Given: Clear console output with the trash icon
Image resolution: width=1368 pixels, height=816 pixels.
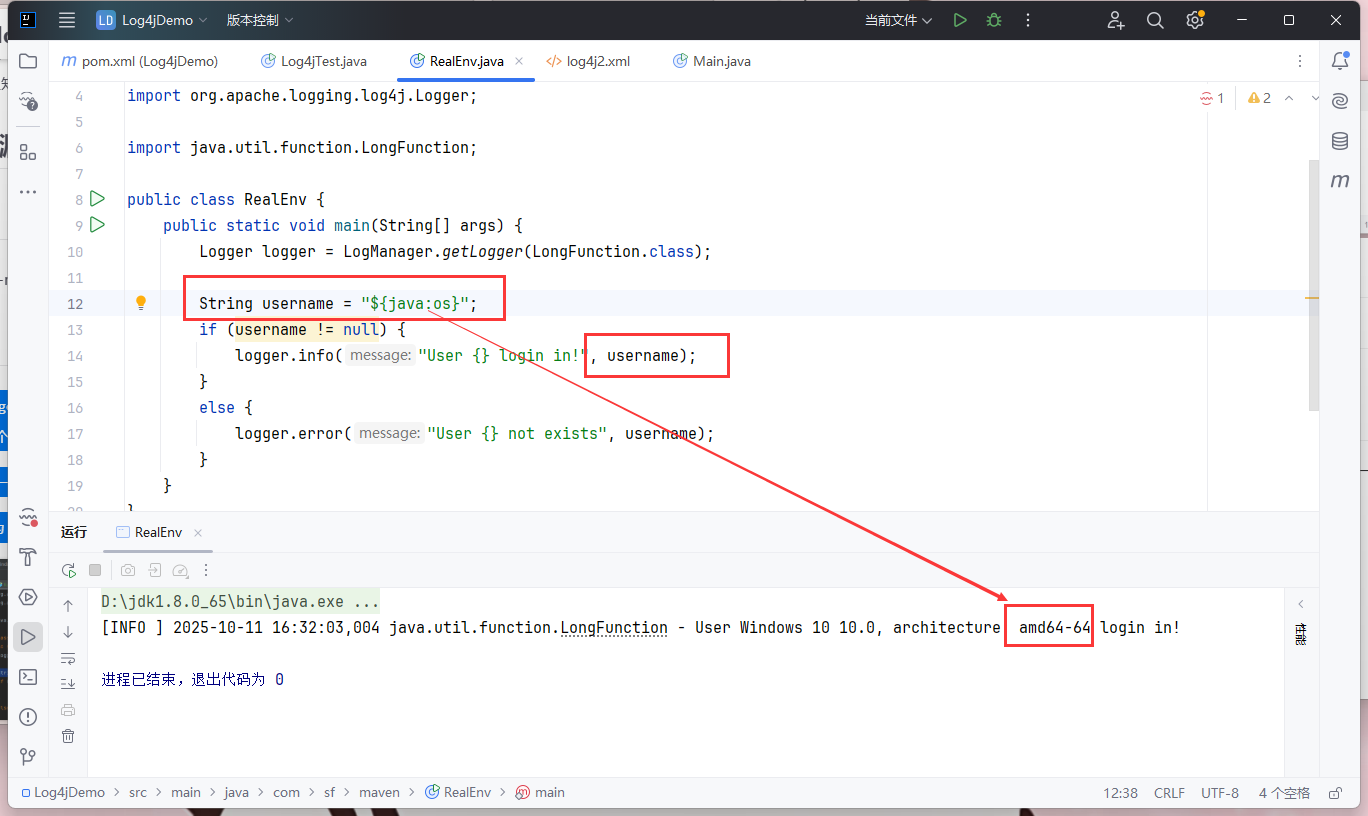Looking at the screenshot, I should point(68,736).
